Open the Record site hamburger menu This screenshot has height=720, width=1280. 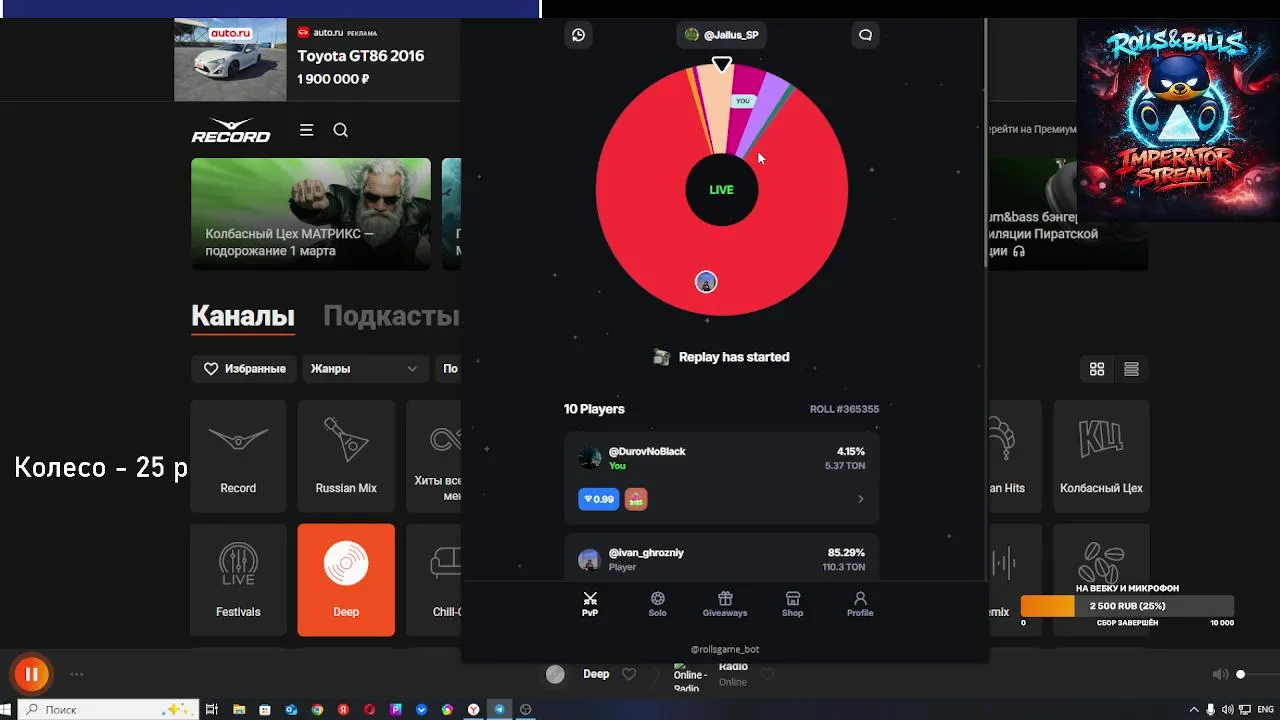306,130
